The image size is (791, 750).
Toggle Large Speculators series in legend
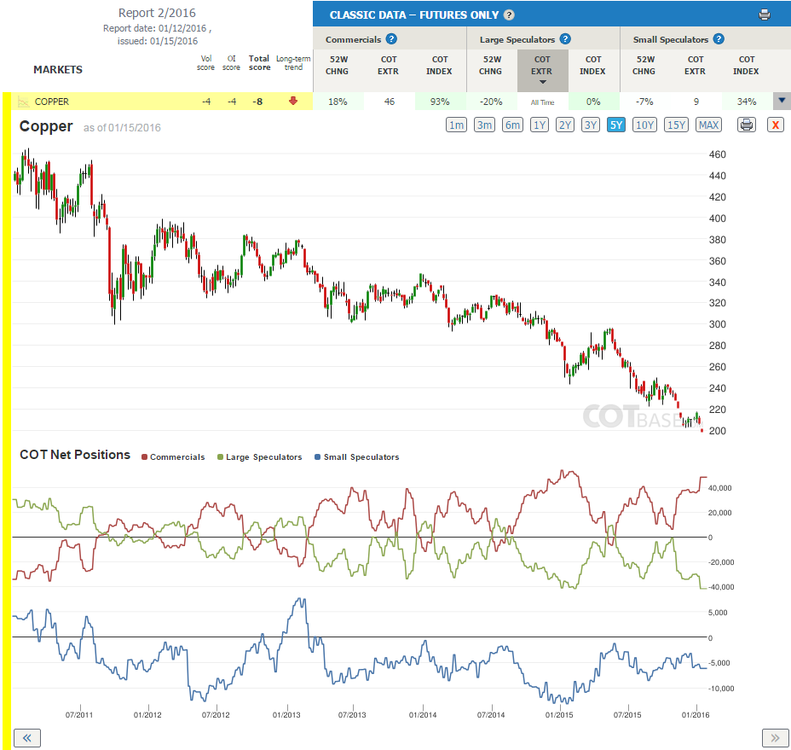[259, 457]
